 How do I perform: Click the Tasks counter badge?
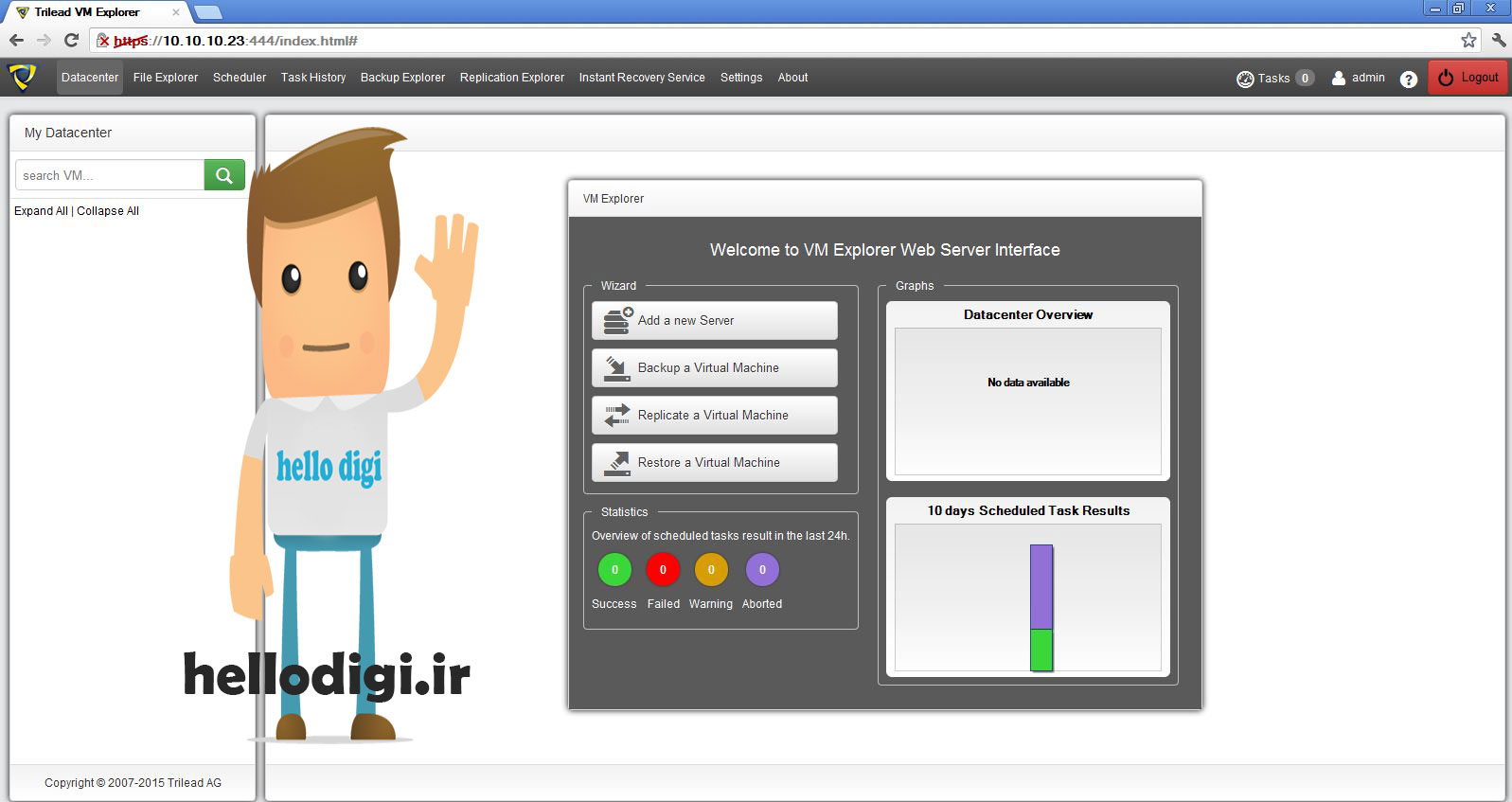[x=1305, y=79]
